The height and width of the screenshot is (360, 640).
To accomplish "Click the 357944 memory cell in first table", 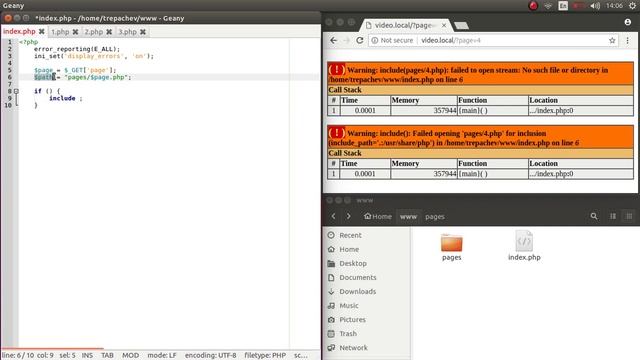I will coord(423,110).
